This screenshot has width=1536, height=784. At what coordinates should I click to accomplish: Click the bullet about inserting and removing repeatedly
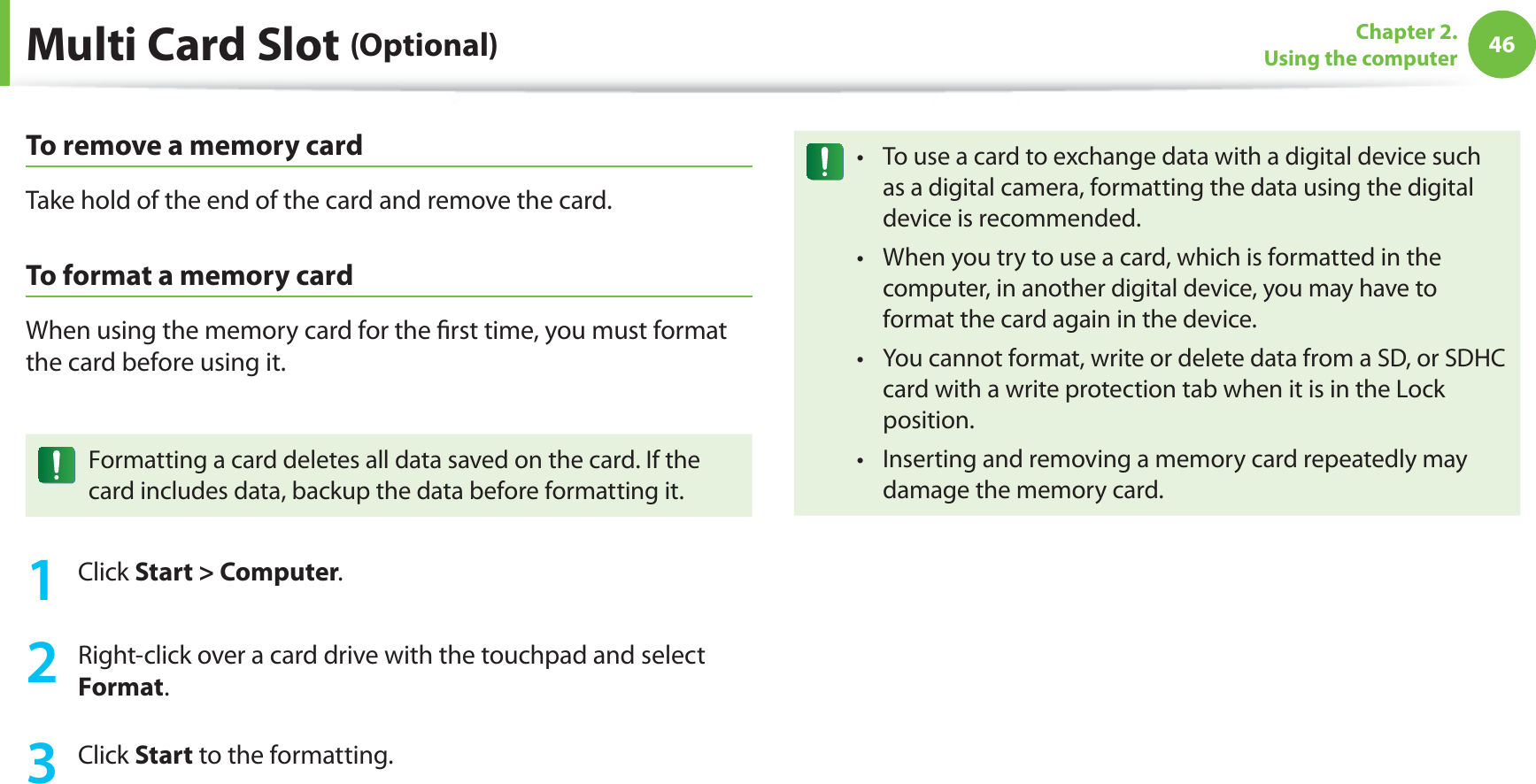(1175, 474)
